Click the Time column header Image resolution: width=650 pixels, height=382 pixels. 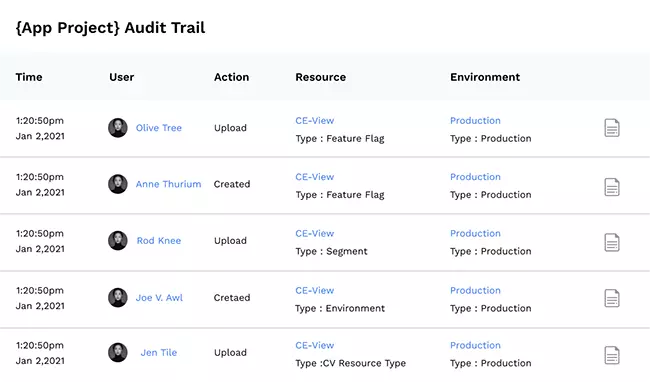(29, 77)
